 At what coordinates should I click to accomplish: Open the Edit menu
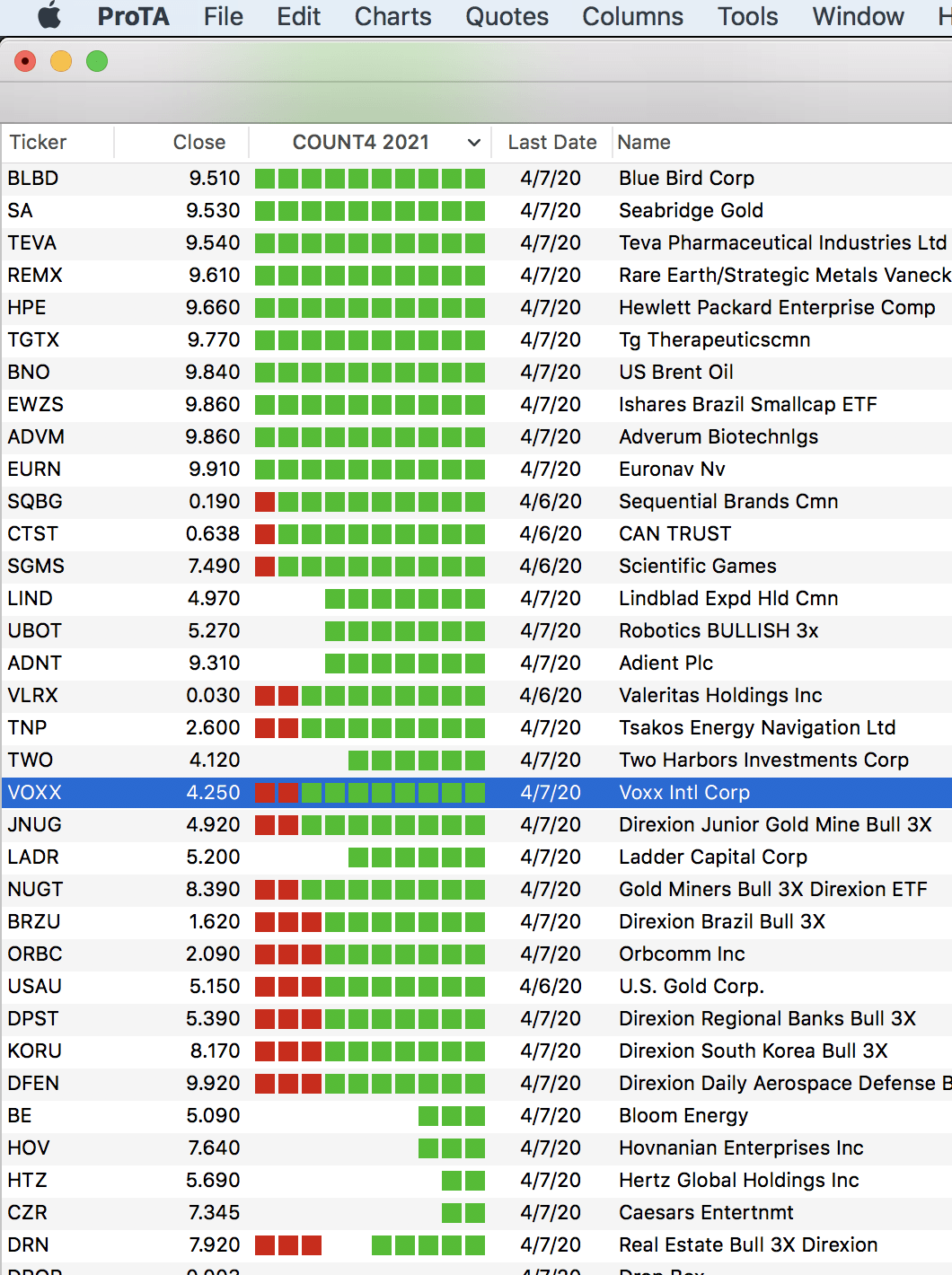tap(298, 16)
